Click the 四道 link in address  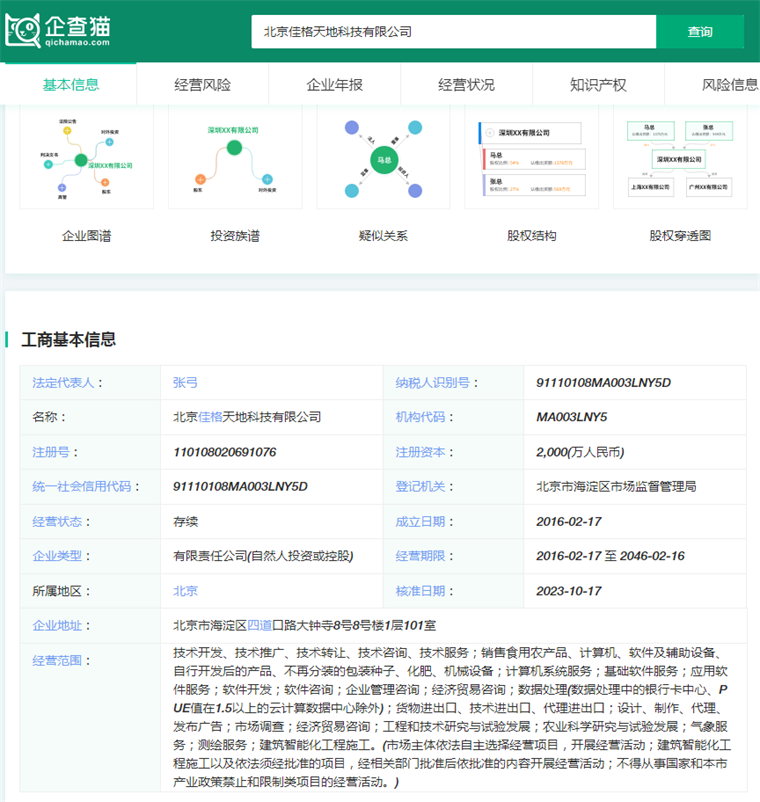[x=259, y=626]
